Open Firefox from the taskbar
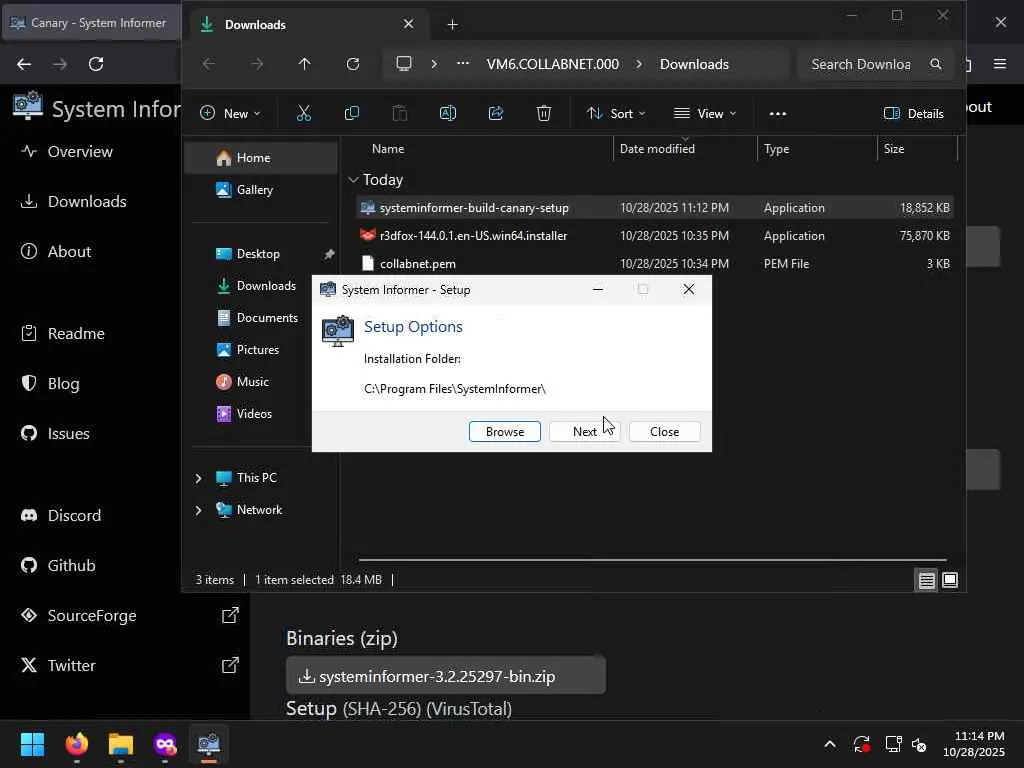 point(77,744)
